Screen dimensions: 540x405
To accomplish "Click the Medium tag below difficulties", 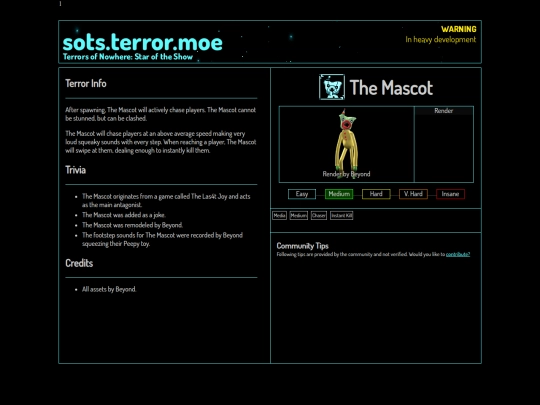I will [299, 216].
